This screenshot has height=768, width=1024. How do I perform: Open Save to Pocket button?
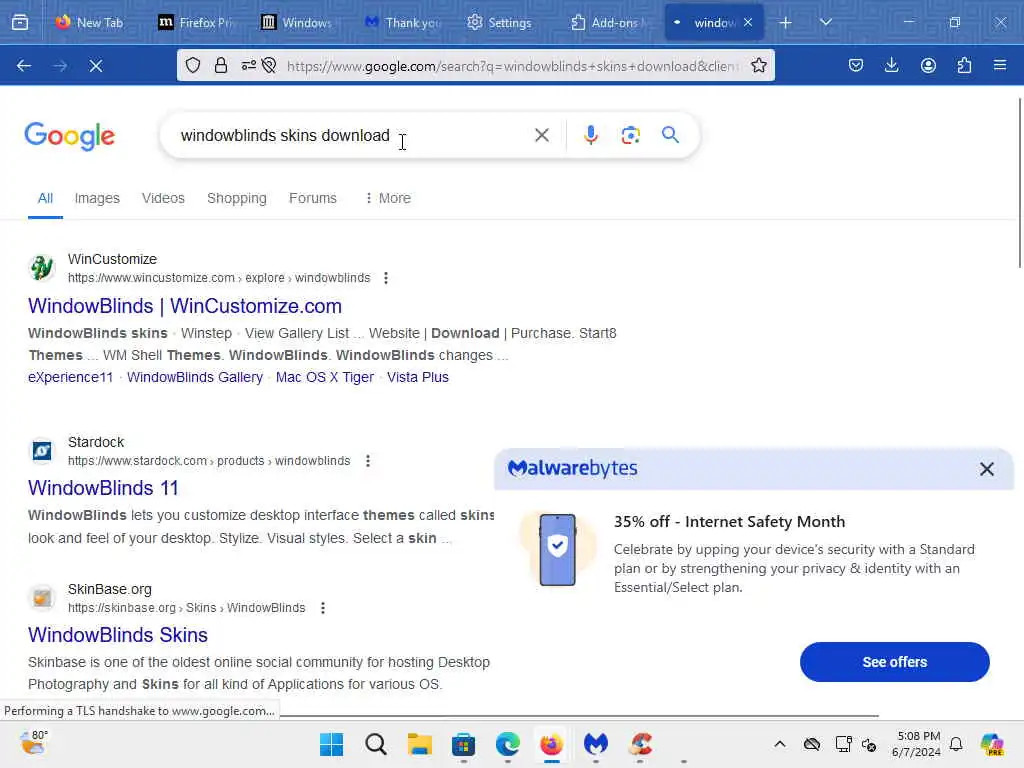(x=856, y=65)
